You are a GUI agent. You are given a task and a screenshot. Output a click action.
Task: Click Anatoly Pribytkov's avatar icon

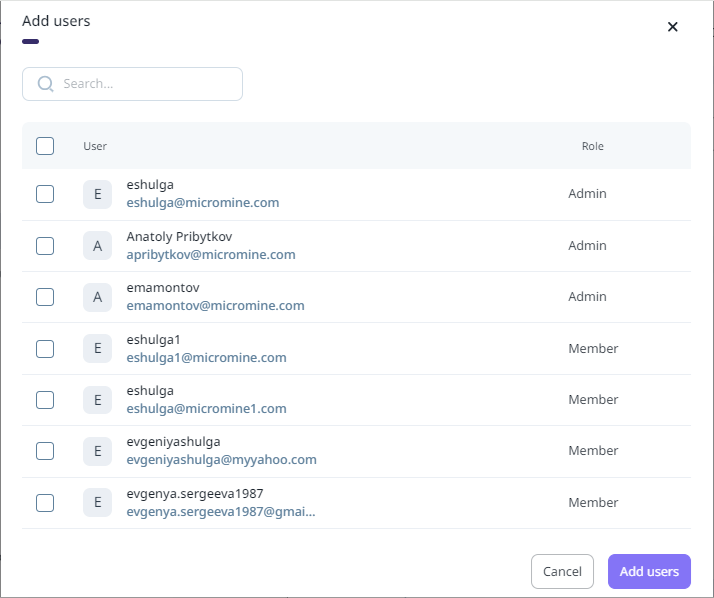(x=97, y=246)
